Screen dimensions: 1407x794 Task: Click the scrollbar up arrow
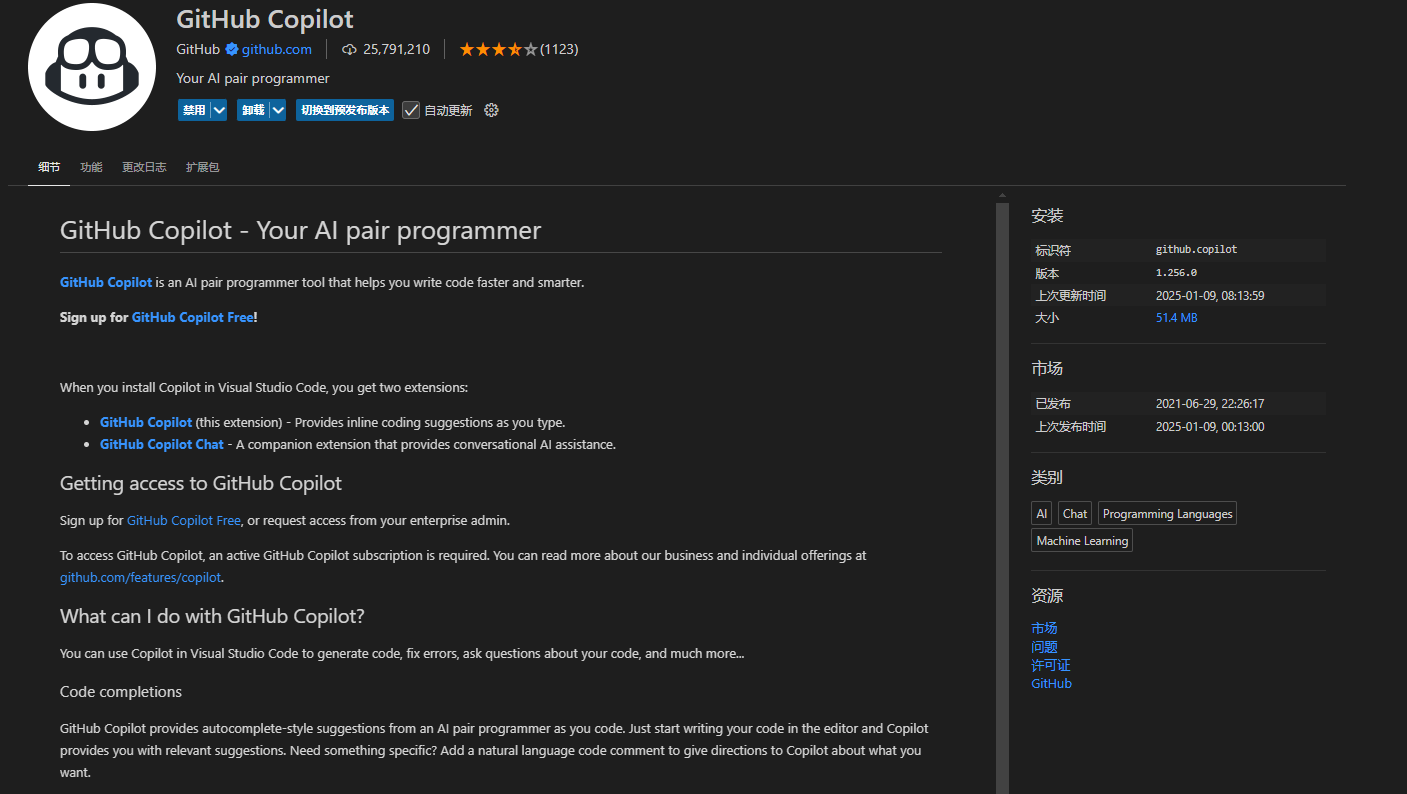coord(1002,195)
